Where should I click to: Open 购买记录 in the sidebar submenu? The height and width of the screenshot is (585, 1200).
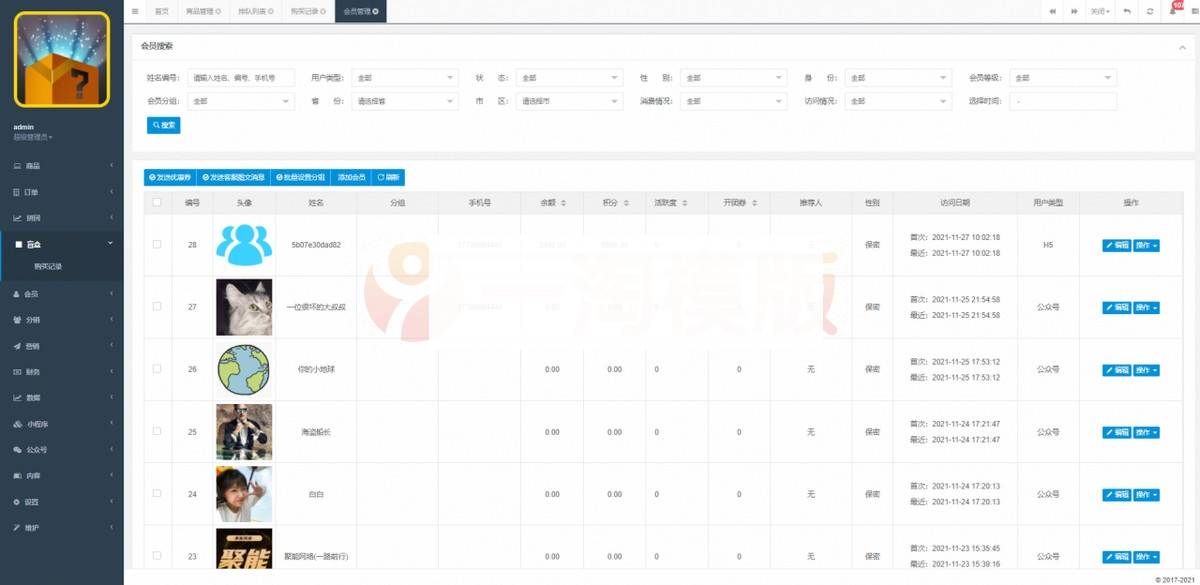pyautogui.click(x=48, y=267)
